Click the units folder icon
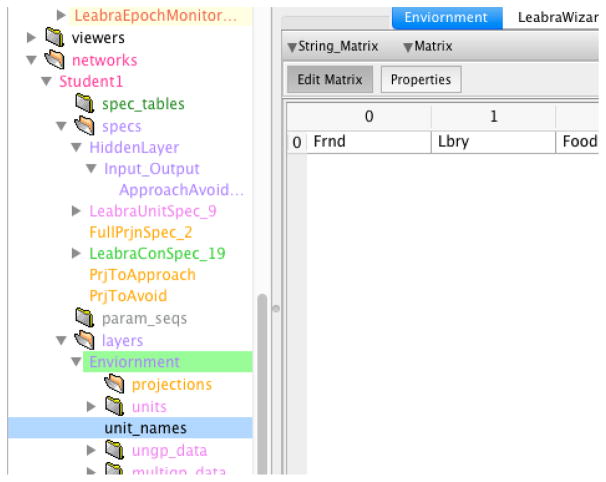The height and width of the screenshot is (482, 606). 116,406
